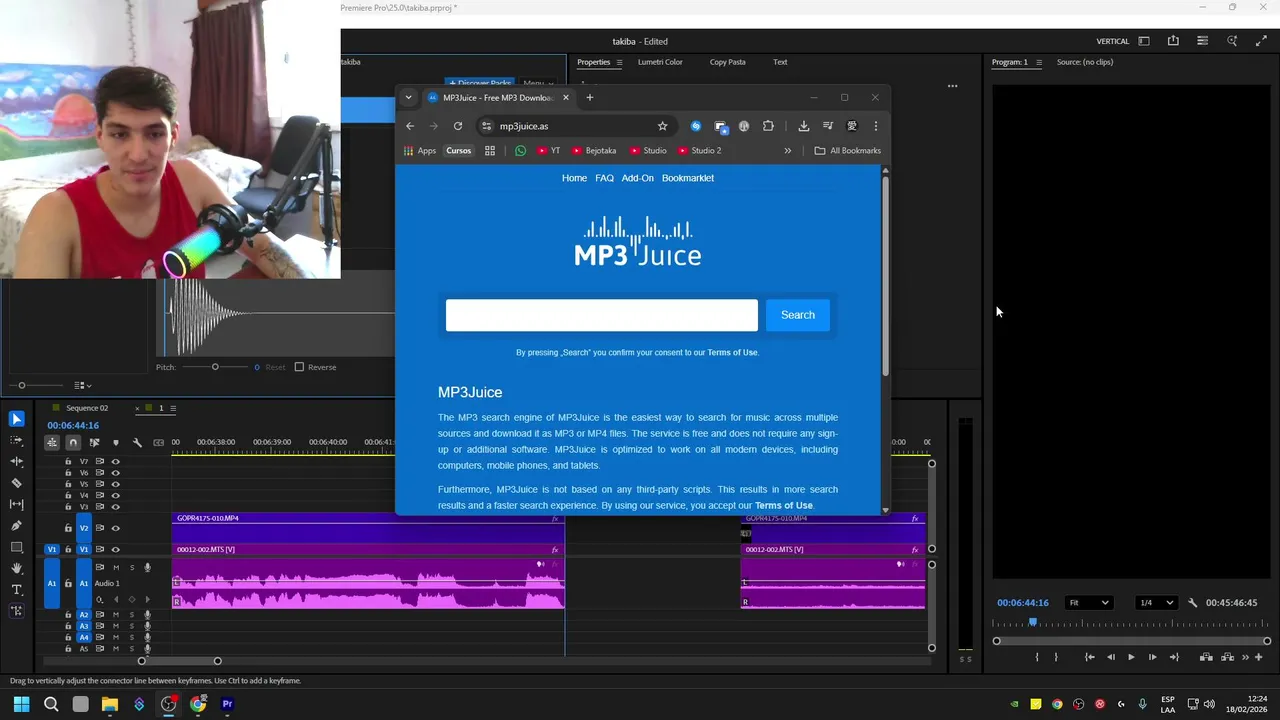The width and height of the screenshot is (1280, 720).
Task: Open the Button Editor plus icon
Action: coord(1258,657)
